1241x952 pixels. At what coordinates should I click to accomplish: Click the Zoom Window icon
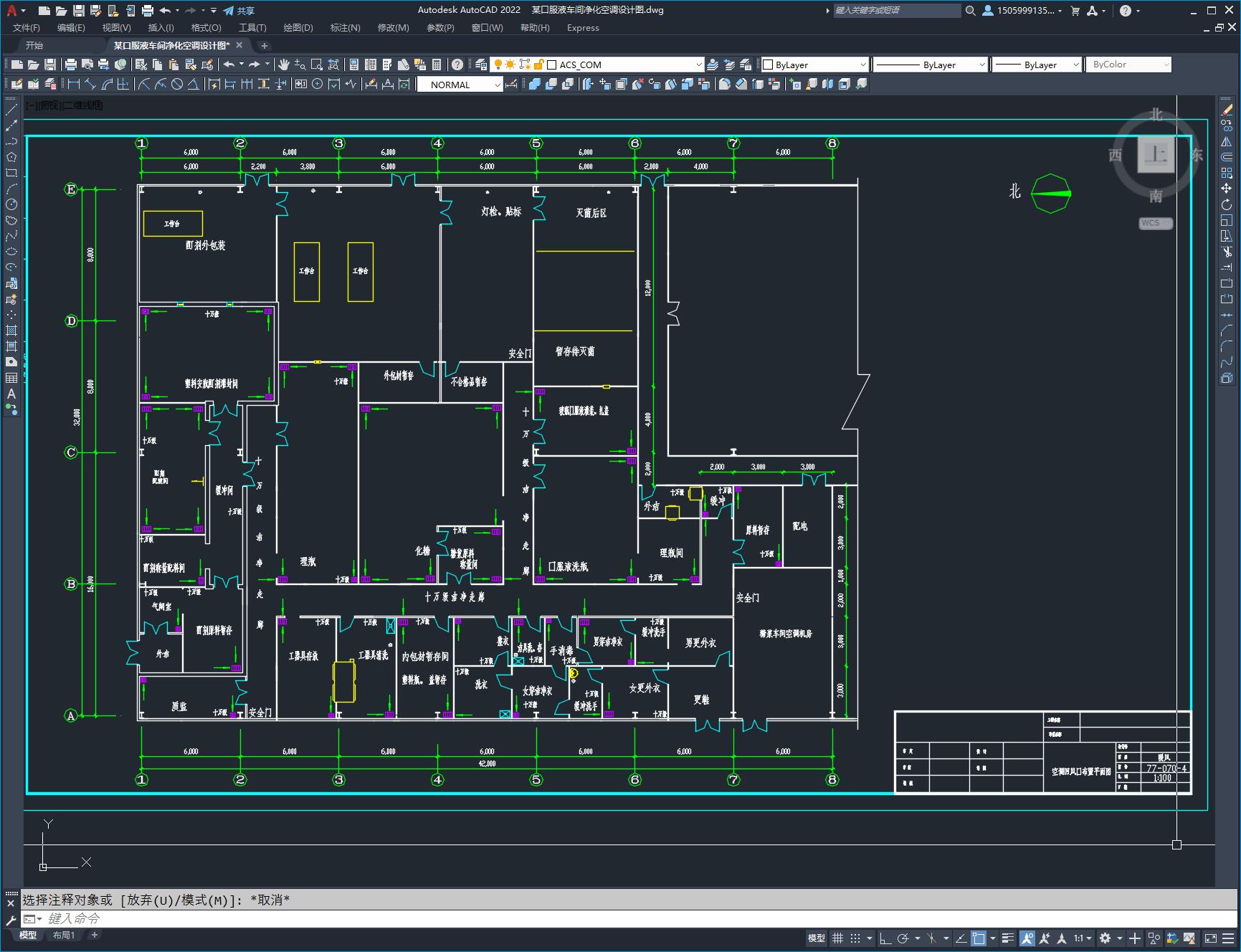tap(317, 65)
